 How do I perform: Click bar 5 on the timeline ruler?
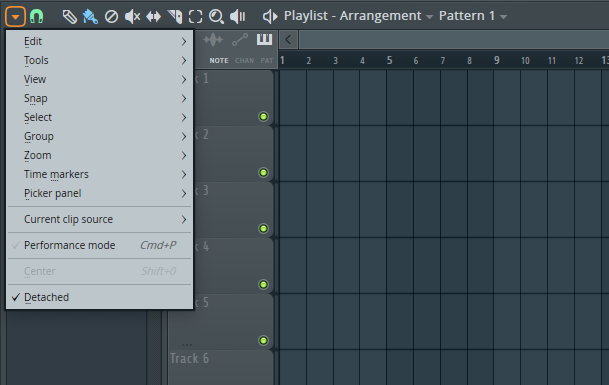390,60
